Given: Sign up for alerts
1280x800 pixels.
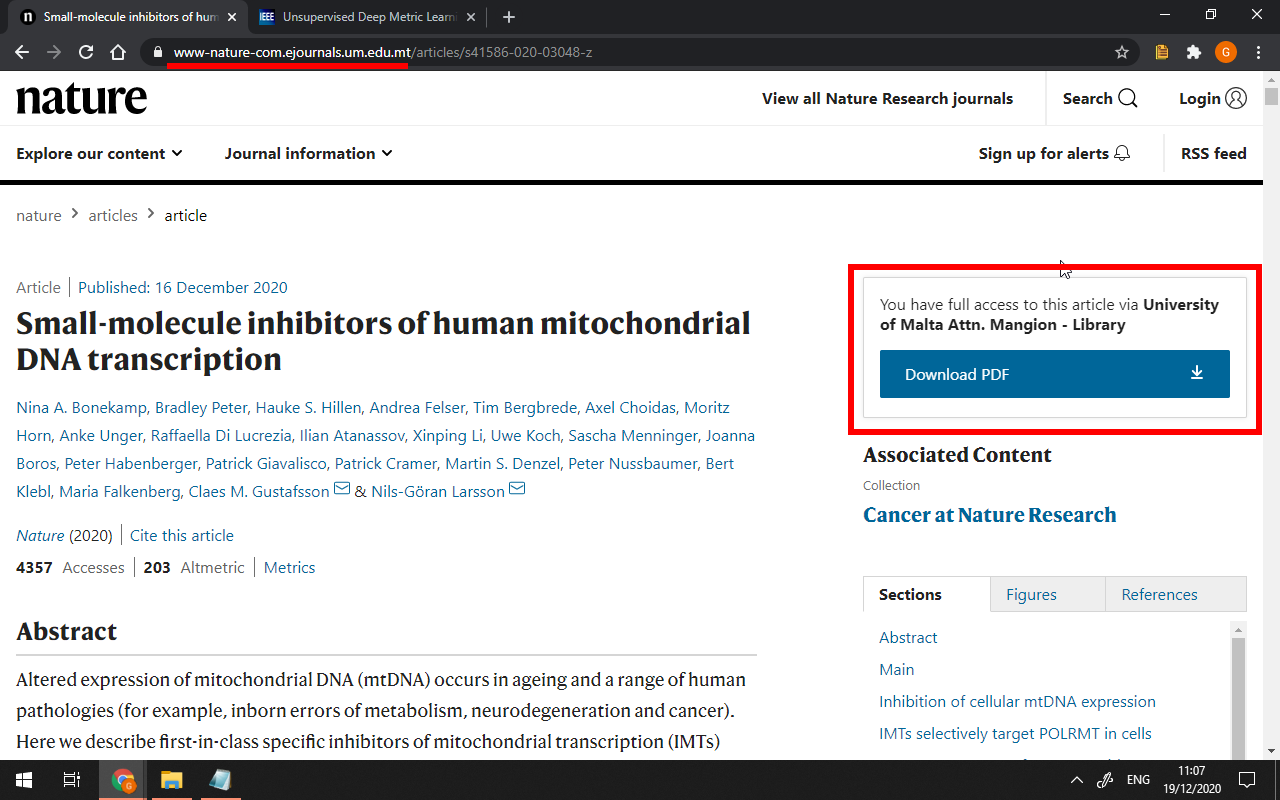Looking at the screenshot, I should click(1054, 153).
